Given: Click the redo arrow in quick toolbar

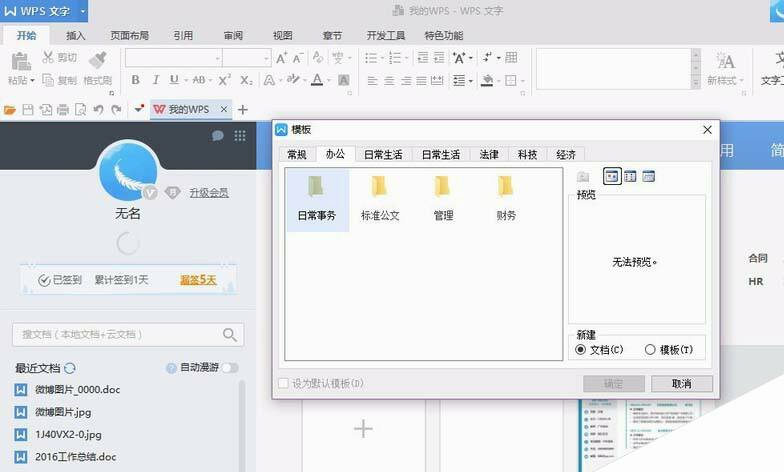Looking at the screenshot, I should (116, 110).
